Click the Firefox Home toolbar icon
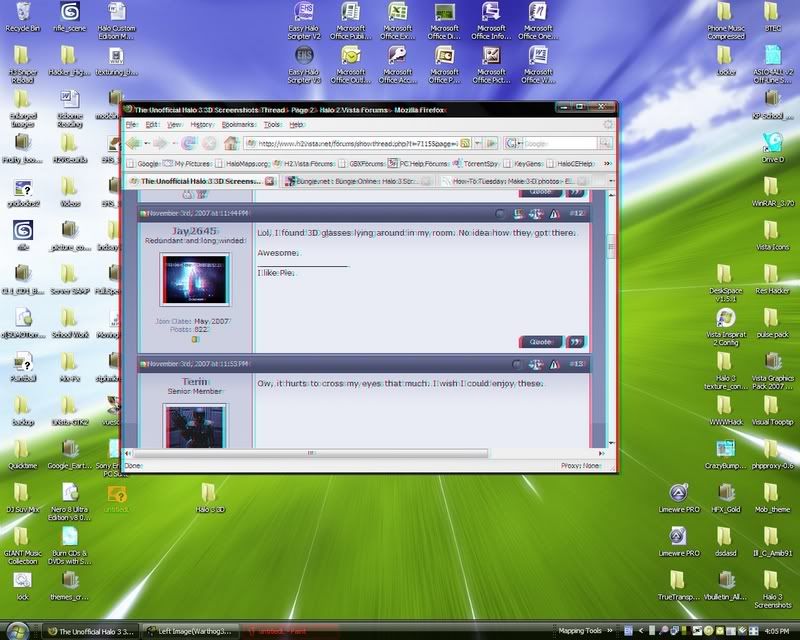The image size is (800, 640). pyautogui.click(x=231, y=143)
